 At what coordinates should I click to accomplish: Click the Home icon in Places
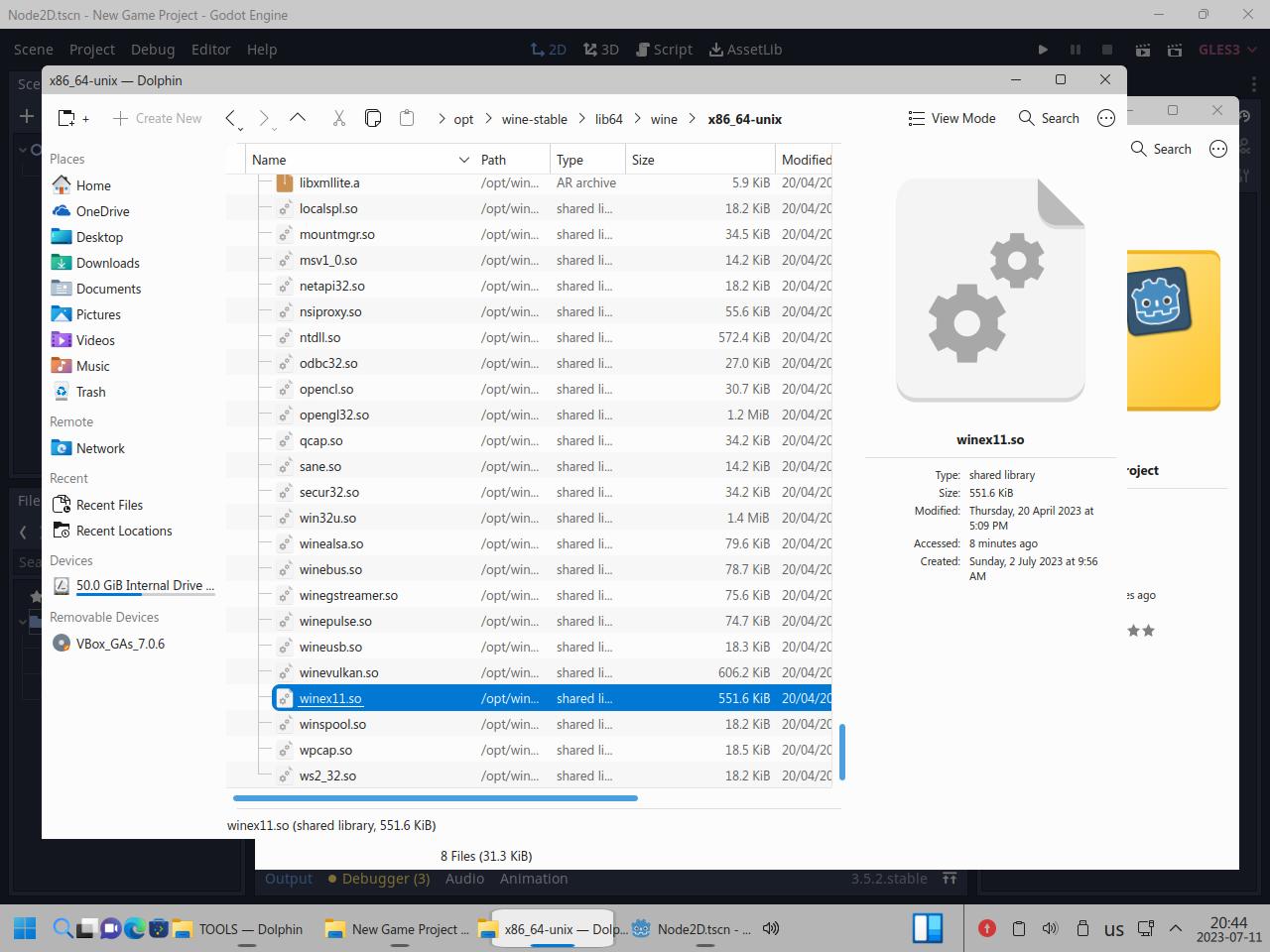62,185
